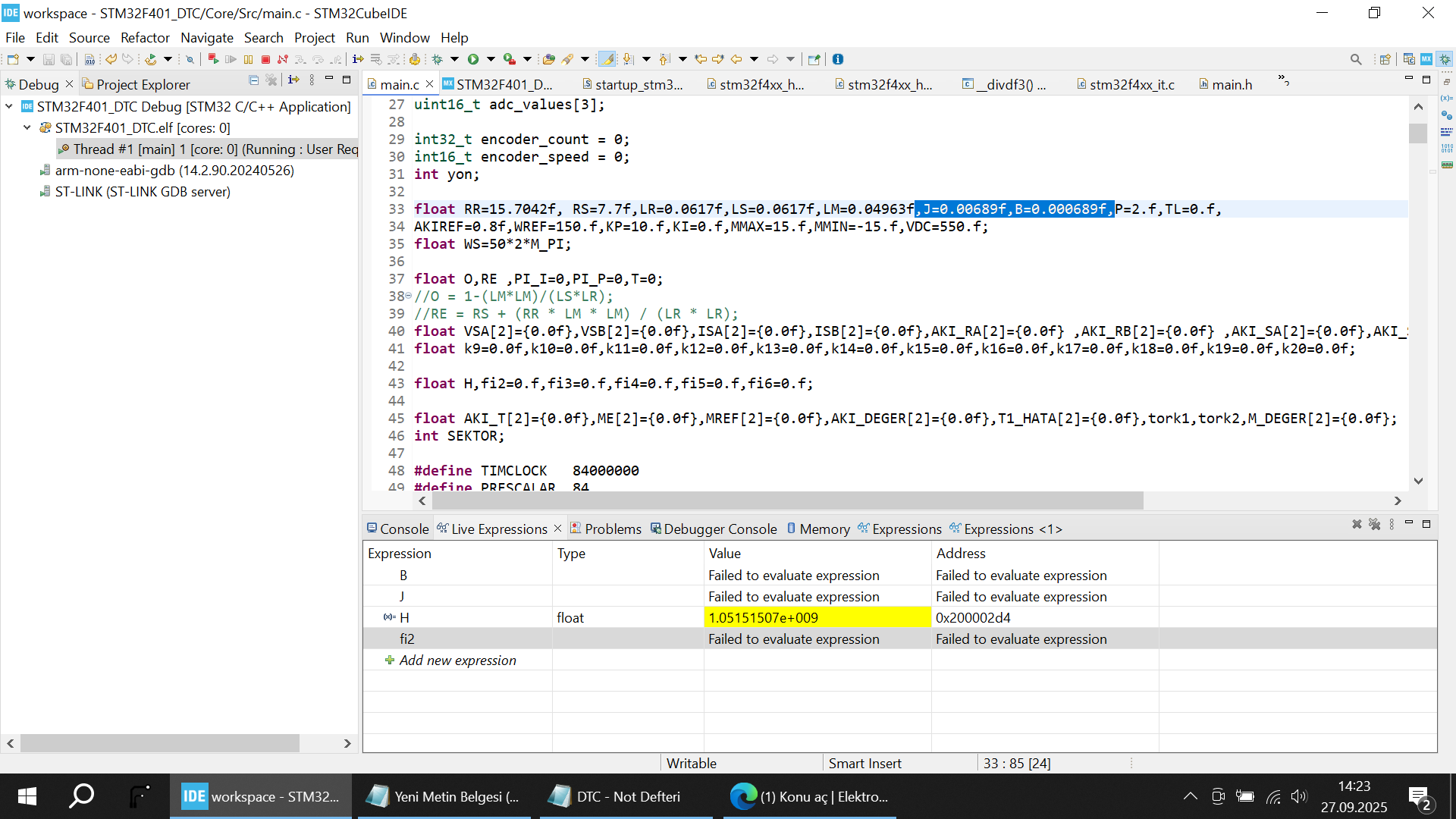Click the blue Information Center icon
Image resolution: width=1456 pixels, height=819 pixels.
[838, 59]
